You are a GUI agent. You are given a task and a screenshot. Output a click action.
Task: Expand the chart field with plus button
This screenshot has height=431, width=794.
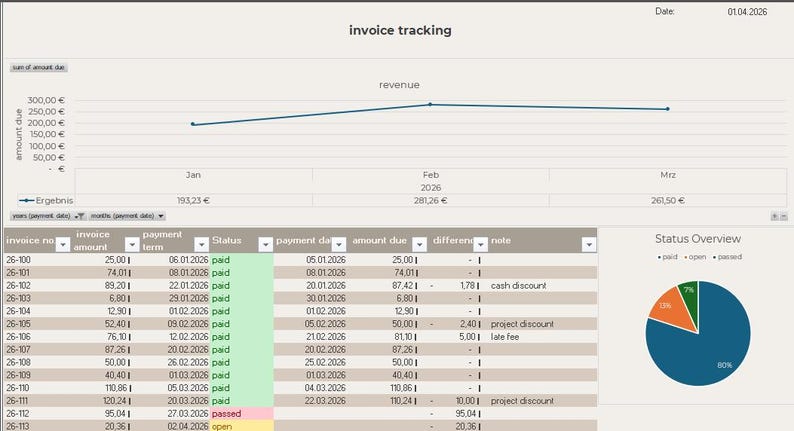[774, 216]
